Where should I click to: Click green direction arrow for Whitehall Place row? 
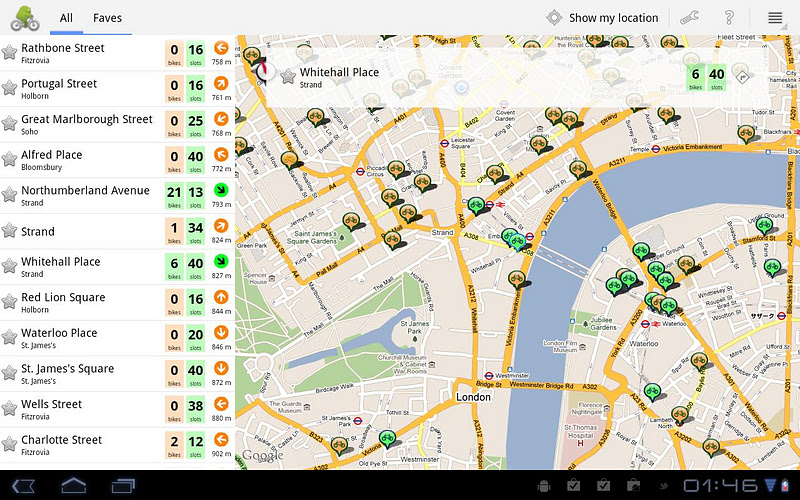tap(221, 261)
